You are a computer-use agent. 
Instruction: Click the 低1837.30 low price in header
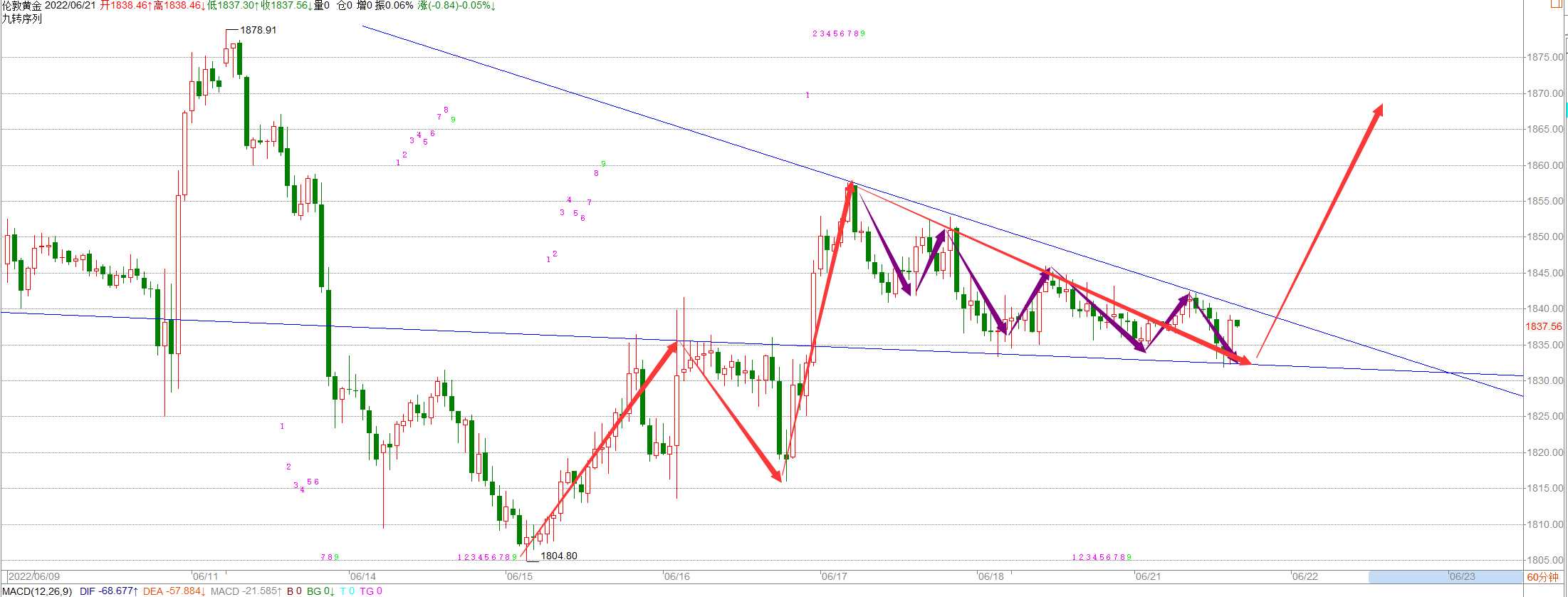[233, 6]
